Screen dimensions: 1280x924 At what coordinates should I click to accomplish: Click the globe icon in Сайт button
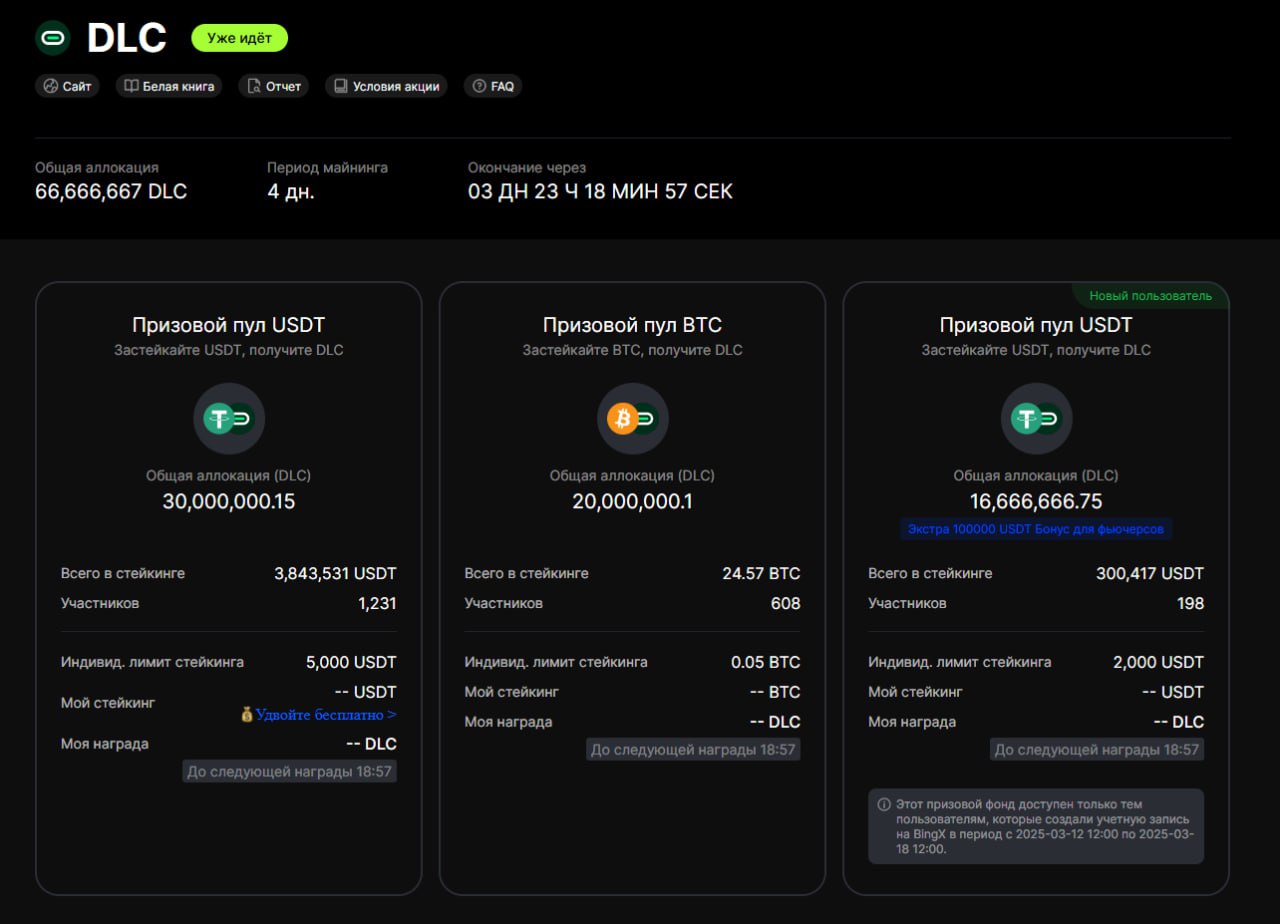pos(51,86)
